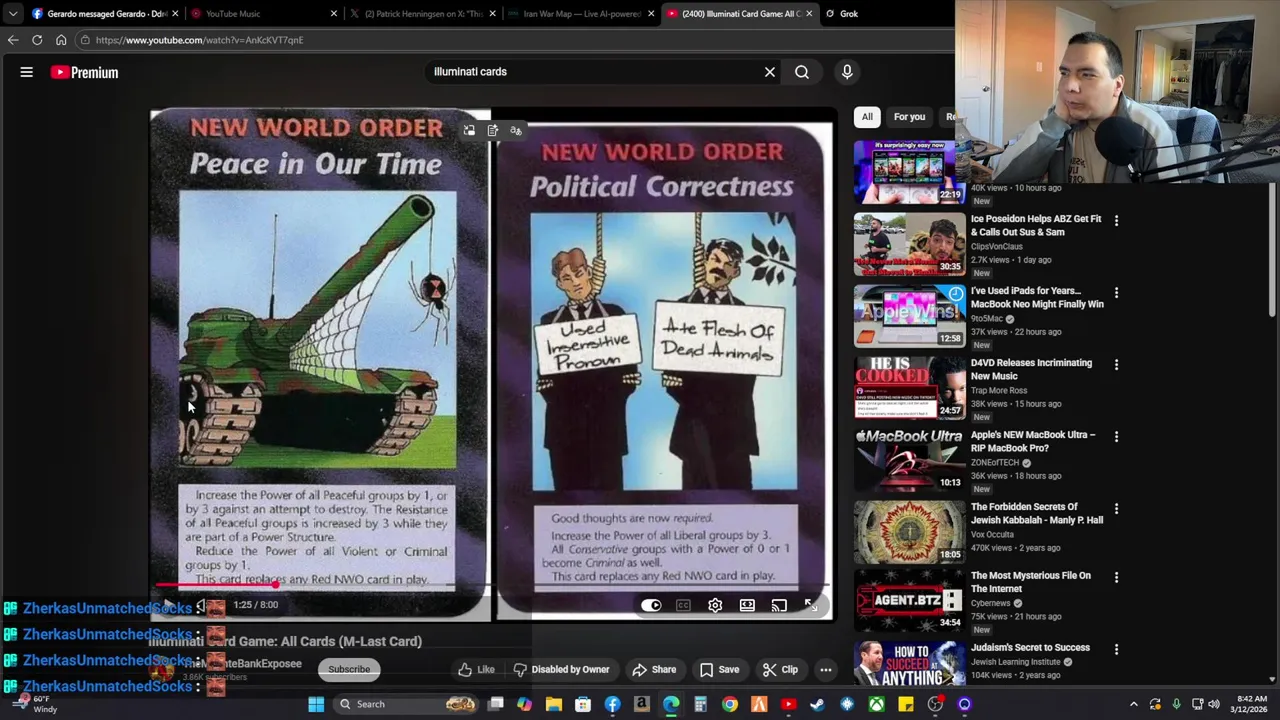
Task: Reload the current browser page
Action: coord(37,40)
